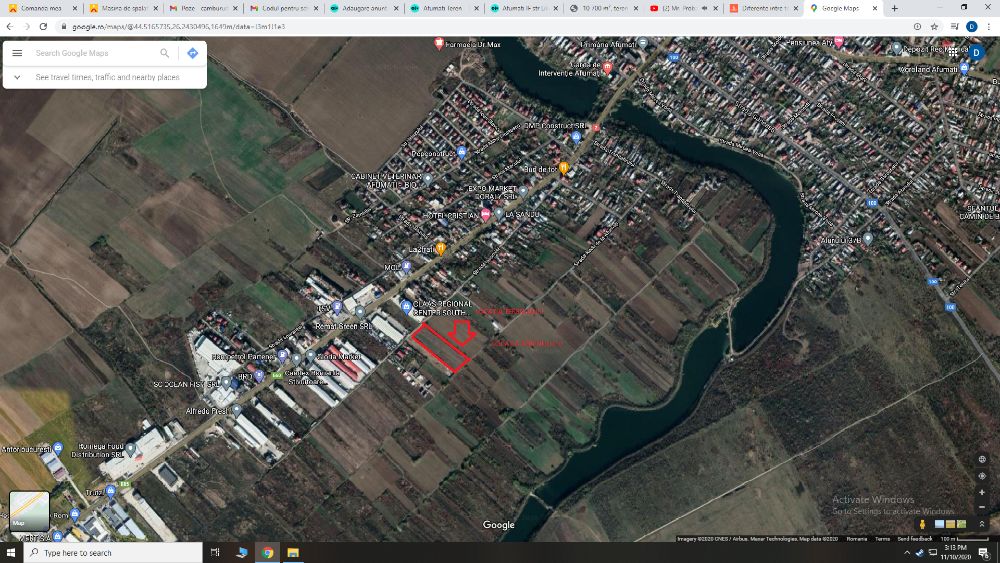Open the Chrome three-dot menu
Image resolution: width=1000 pixels, height=563 pixels.
[x=989, y=27]
